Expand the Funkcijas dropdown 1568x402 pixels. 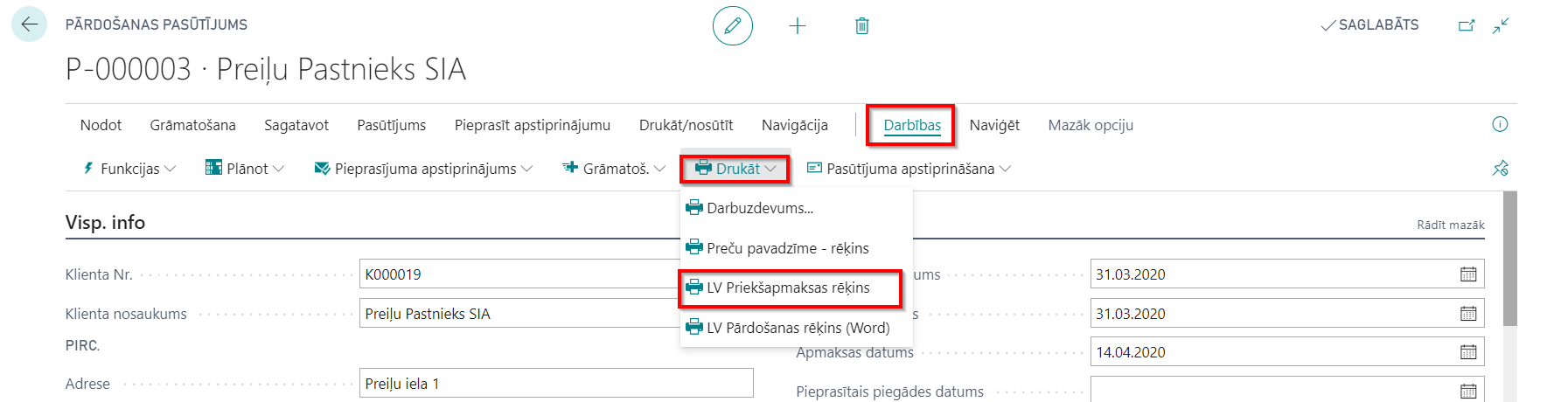point(129,169)
